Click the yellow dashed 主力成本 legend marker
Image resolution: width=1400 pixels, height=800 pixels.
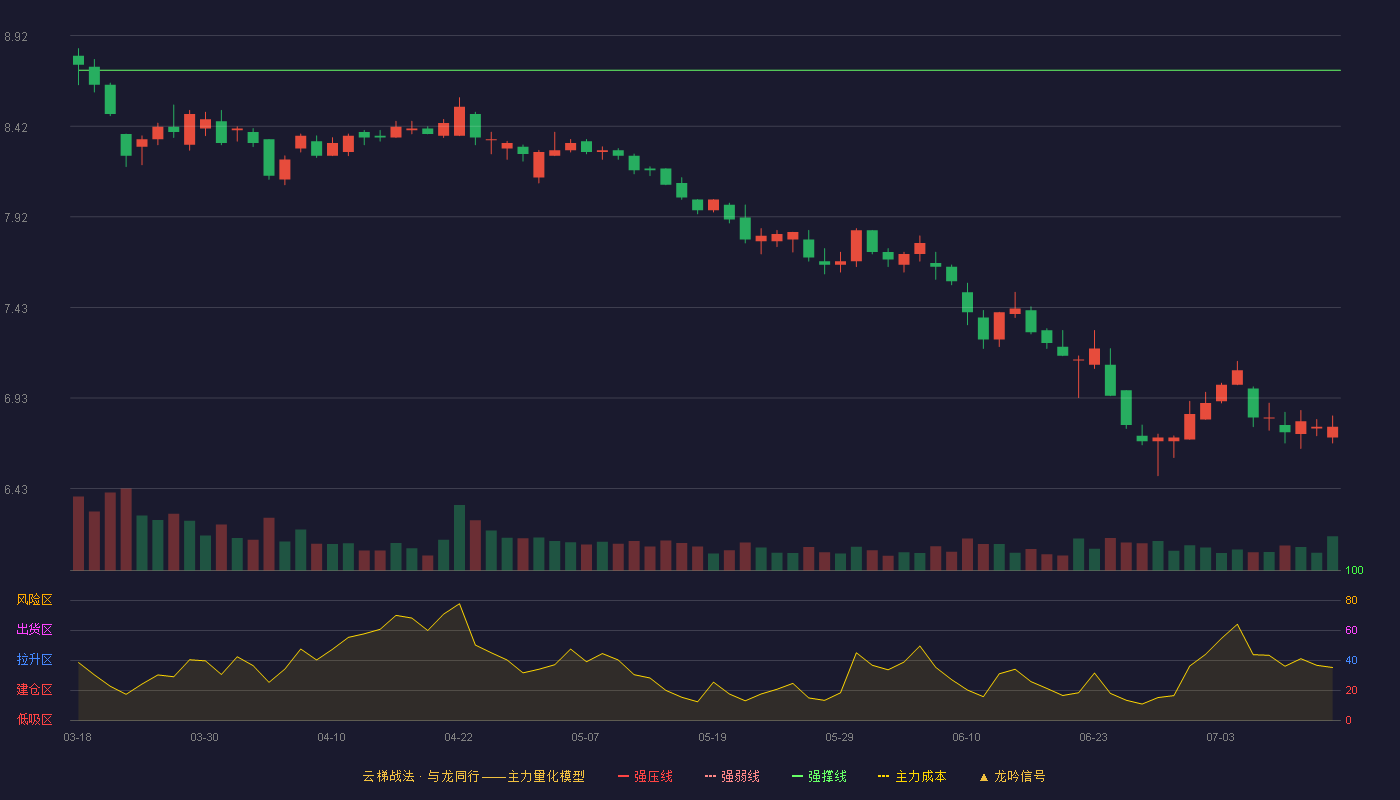[x=883, y=776]
